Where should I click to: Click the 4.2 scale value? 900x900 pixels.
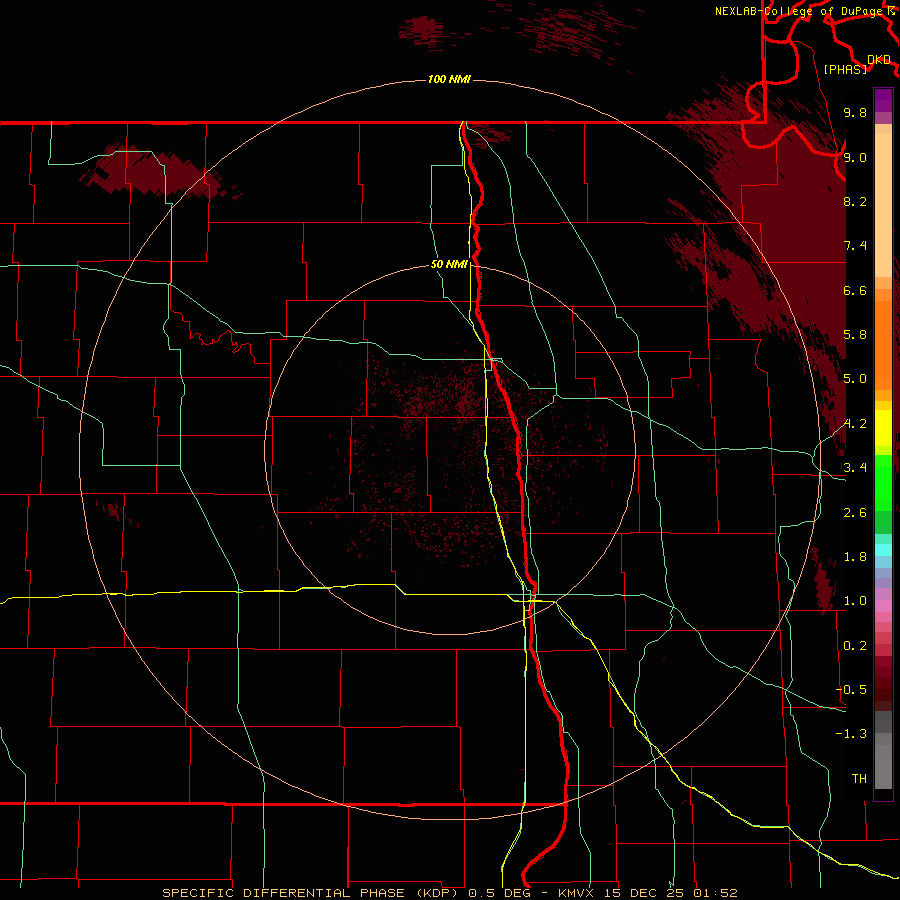pyautogui.click(x=855, y=424)
